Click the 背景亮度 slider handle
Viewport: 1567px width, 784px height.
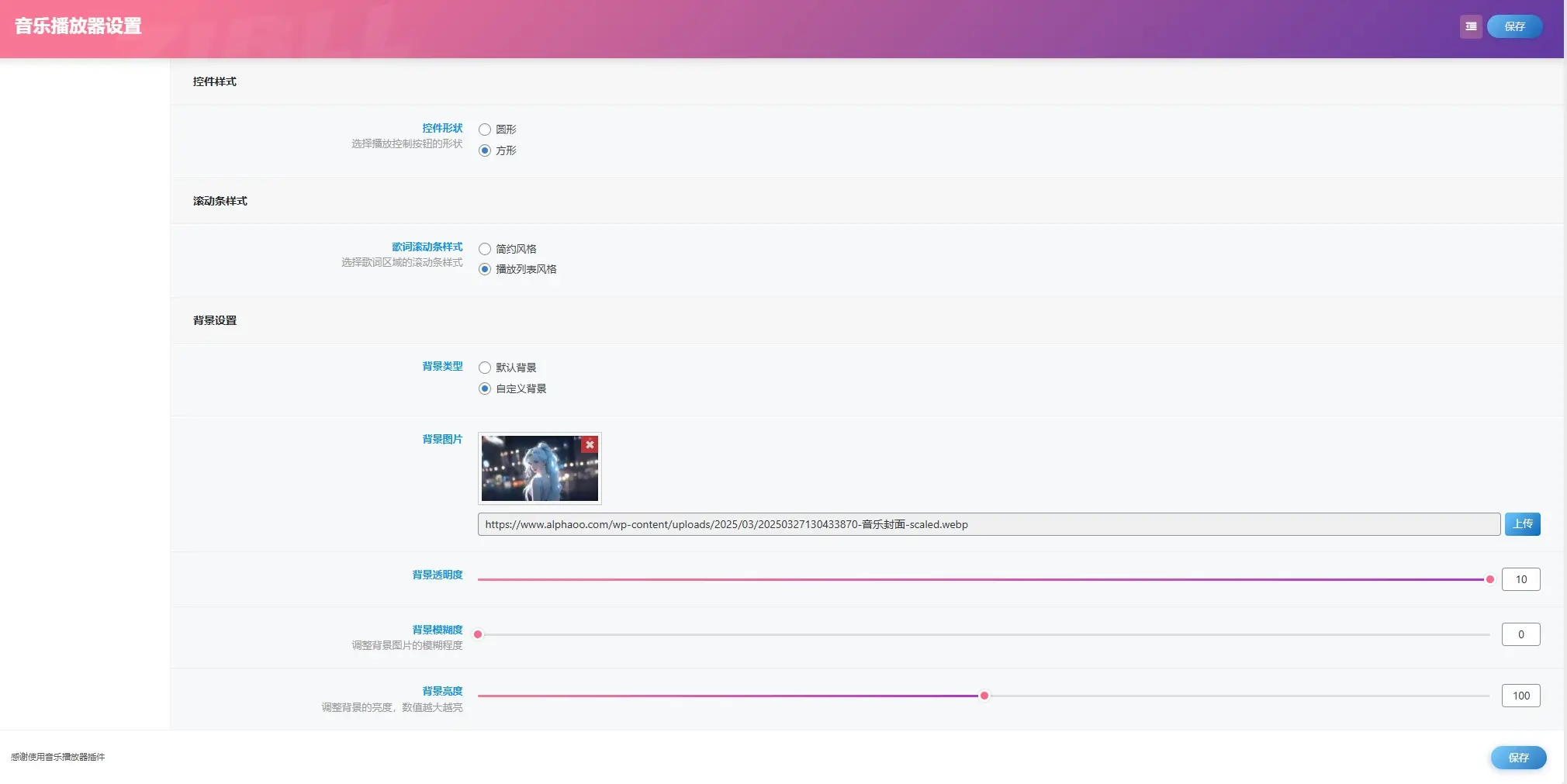tap(984, 696)
